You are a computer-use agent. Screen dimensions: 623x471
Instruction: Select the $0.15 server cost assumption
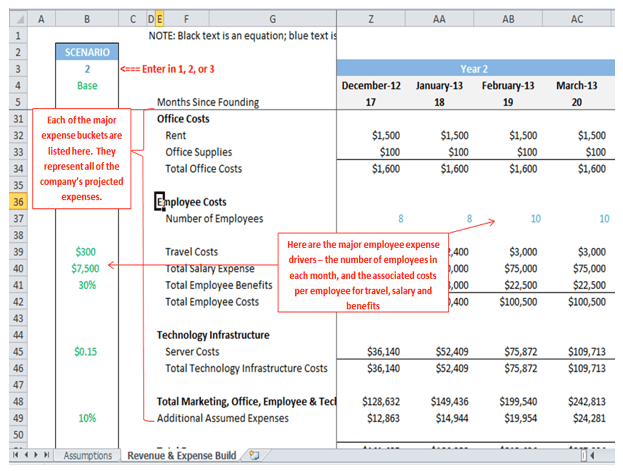click(x=87, y=352)
